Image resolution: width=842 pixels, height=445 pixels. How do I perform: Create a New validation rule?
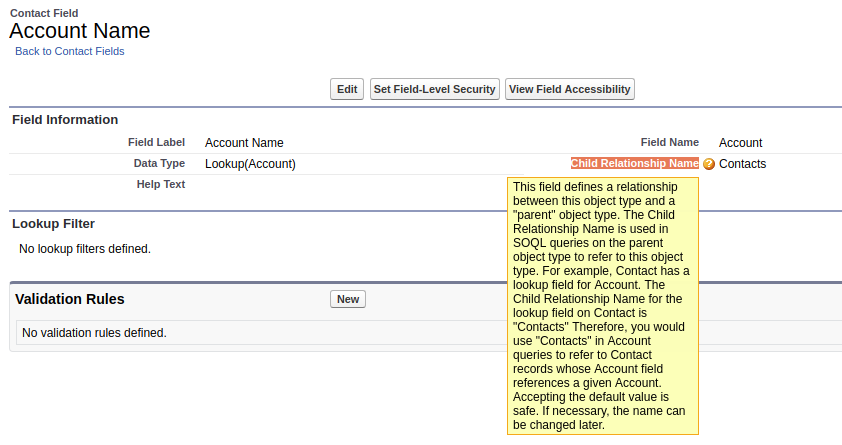pyautogui.click(x=347, y=299)
